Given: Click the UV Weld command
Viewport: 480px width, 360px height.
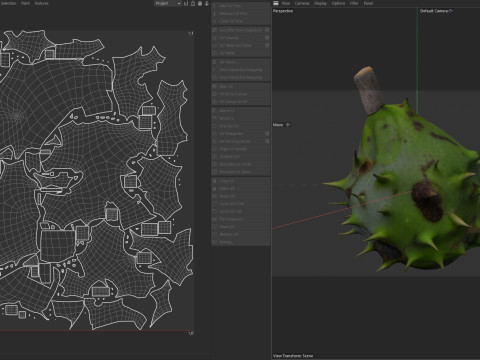Looking at the screenshot, I should [x=240, y=53].
